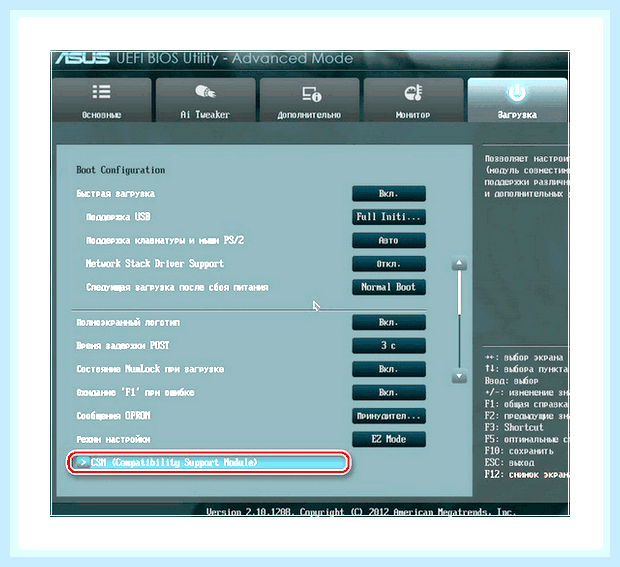Open the Монитор tab label

[x=413, y=115]
